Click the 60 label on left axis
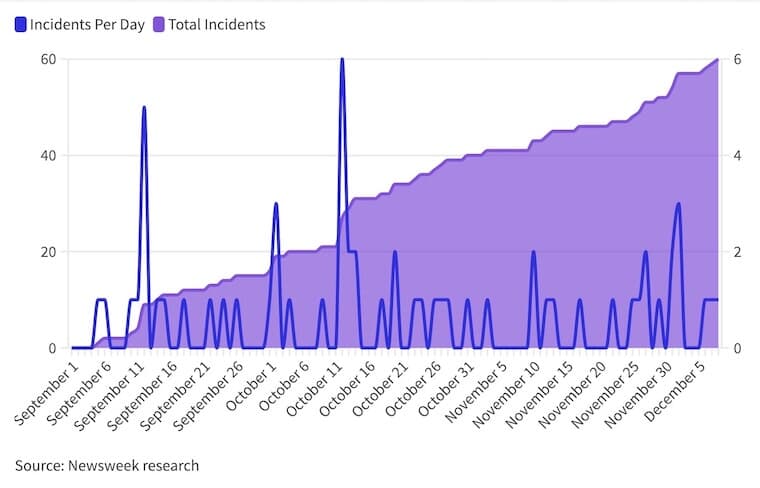 point(46,59)
